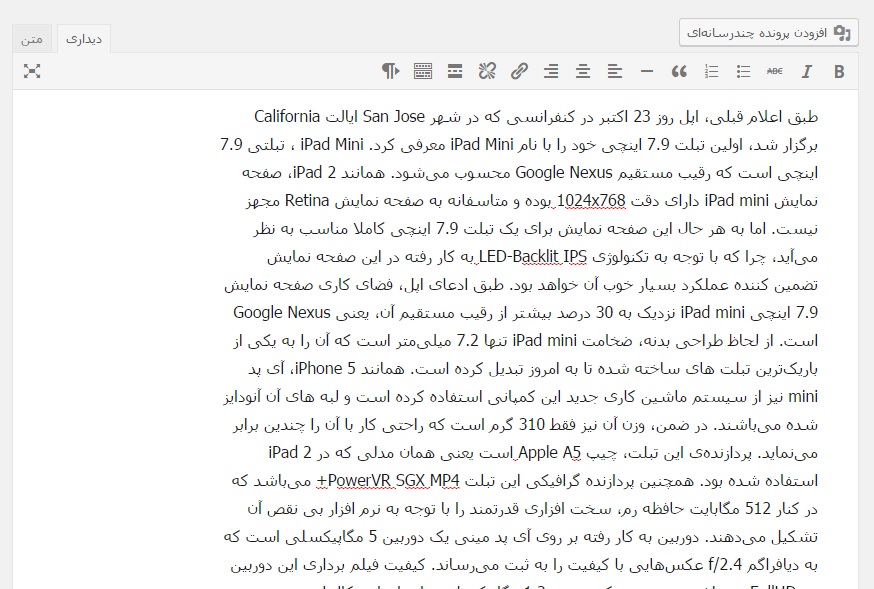874x589 pixels.
Task: Click the افزودن پرونده چندرسانه‌ای button
Action: 769,32
